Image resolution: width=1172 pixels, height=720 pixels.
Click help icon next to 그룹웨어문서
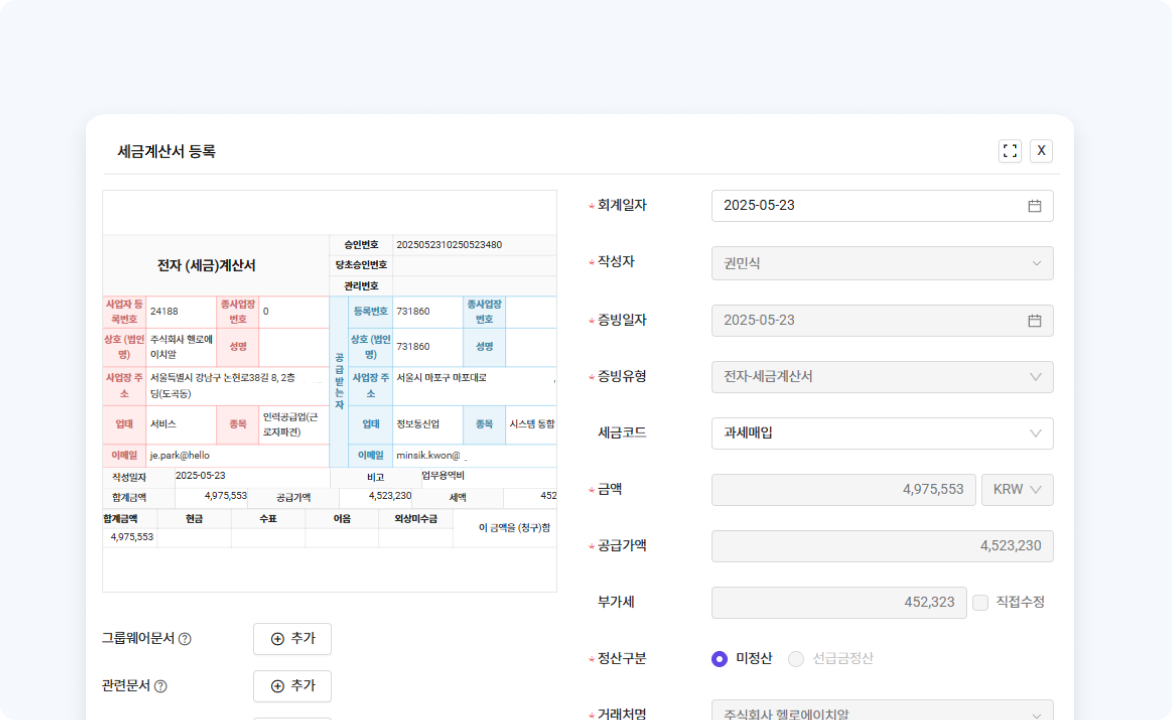[185, 639]
